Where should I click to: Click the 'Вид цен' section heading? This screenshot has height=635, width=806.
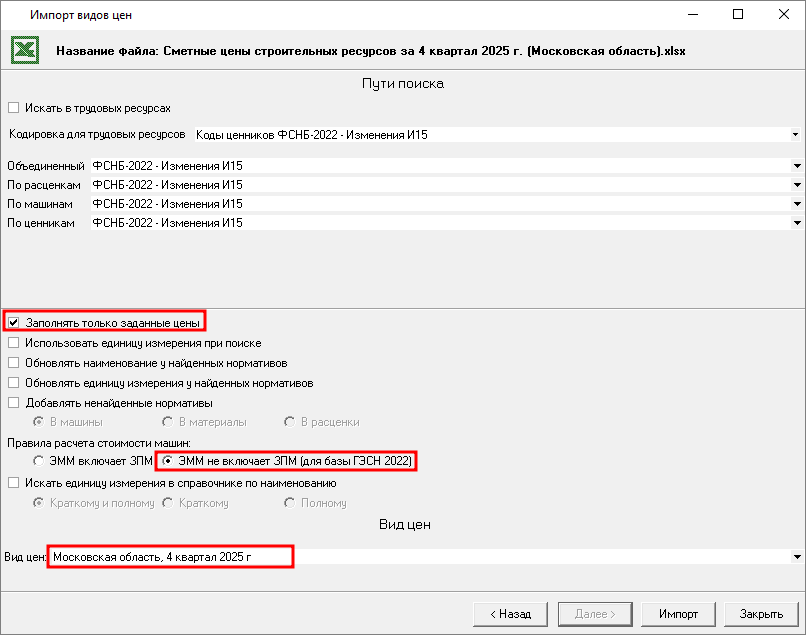(405, 524)
